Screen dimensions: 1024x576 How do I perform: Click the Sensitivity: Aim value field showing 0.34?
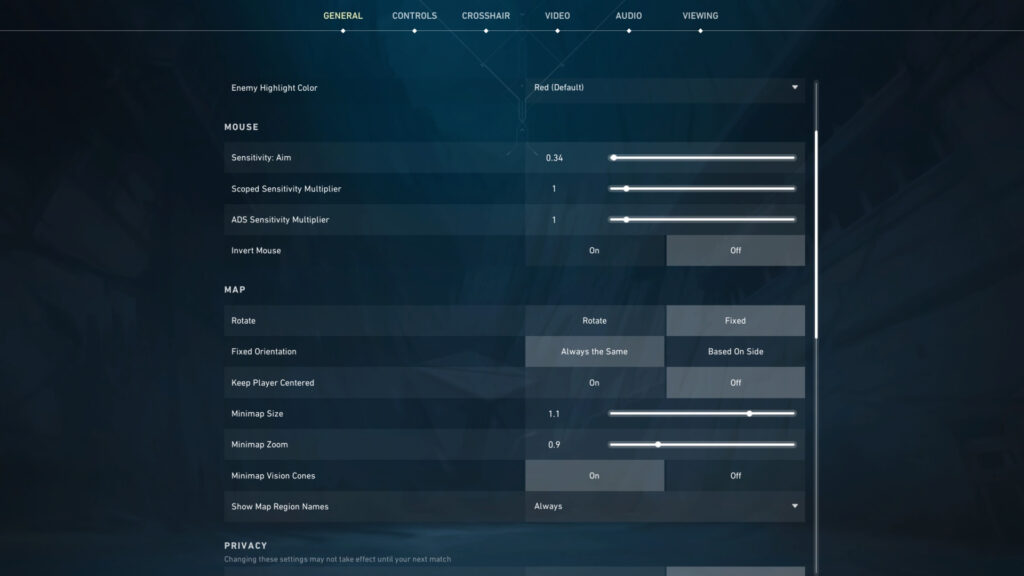[556, 157]
